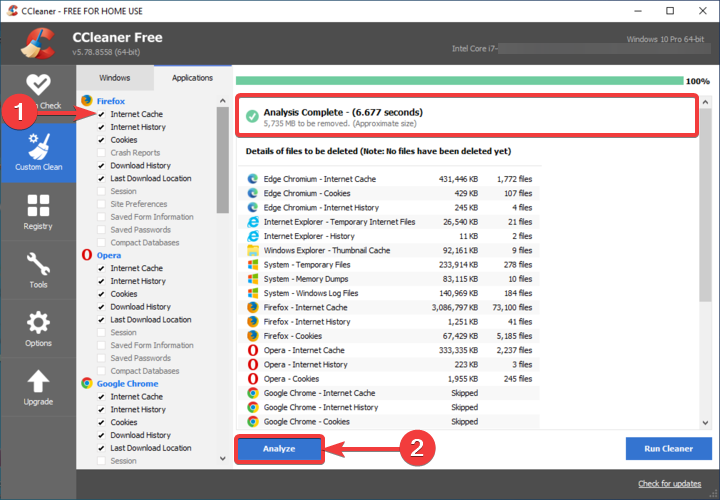This screenshot has height=500, width=720.
Task: Uncheck Google Chrome Last Download Location checkbox
Action: pyautogui.click(x=101, y=448)
